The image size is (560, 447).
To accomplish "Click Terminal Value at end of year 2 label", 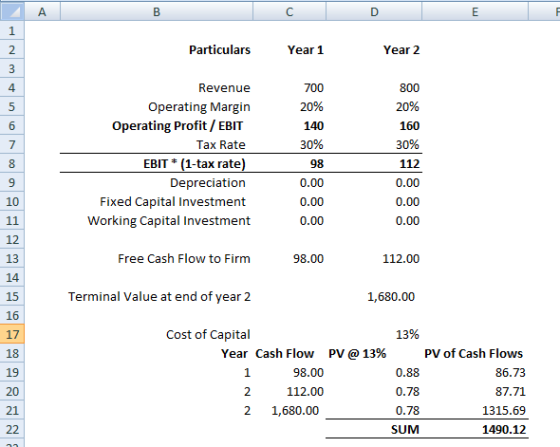I will point(159,297).
